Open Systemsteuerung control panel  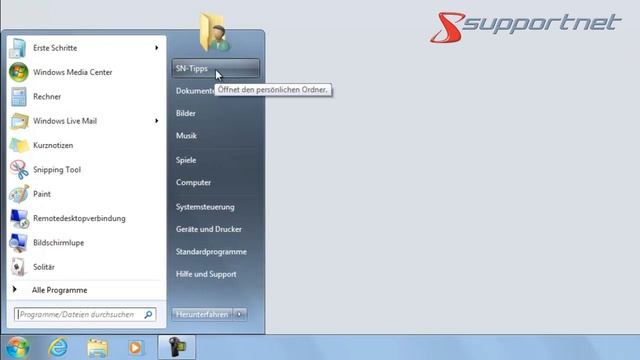click(x=205, y=207)
